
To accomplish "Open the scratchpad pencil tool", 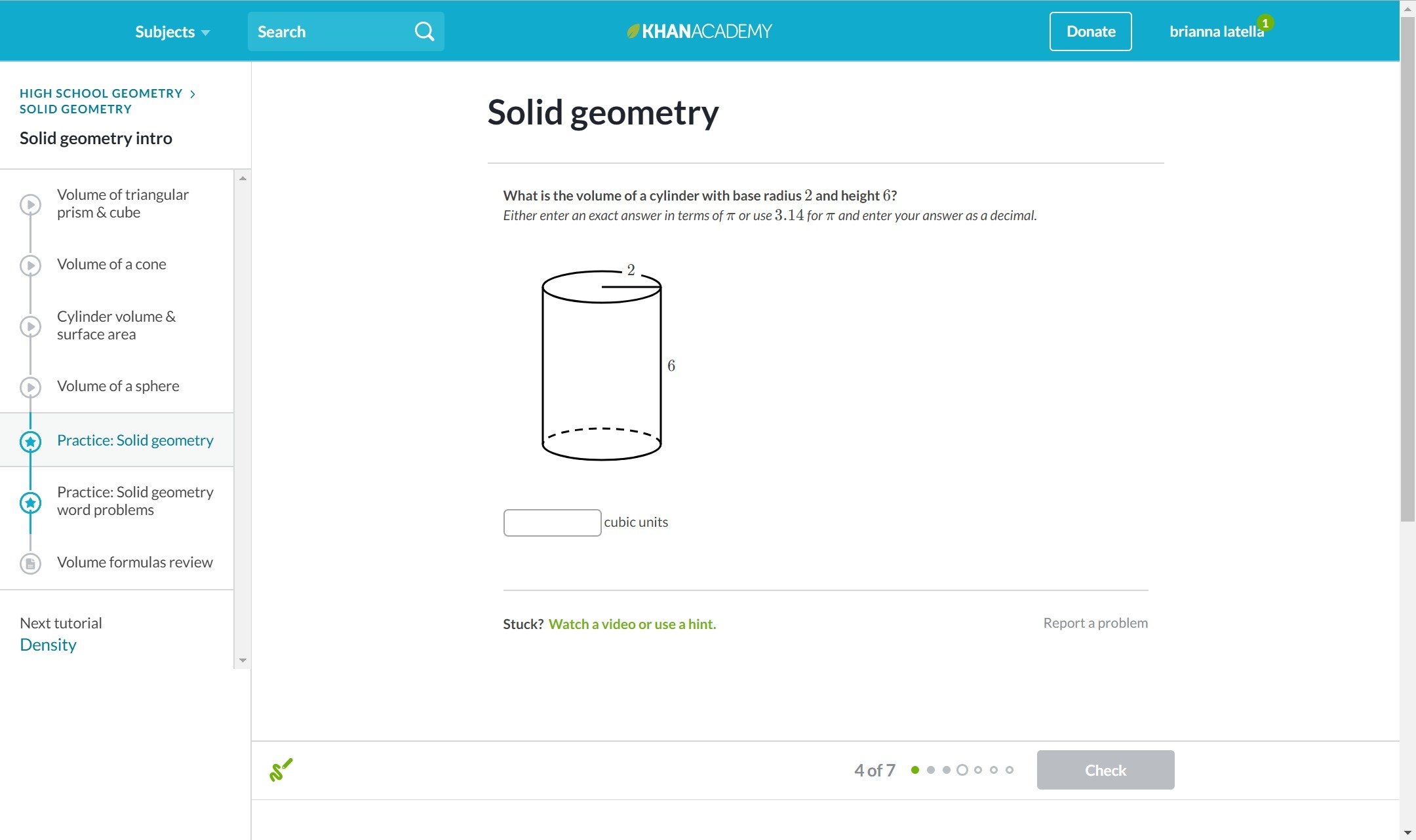I will coord(281,770).
